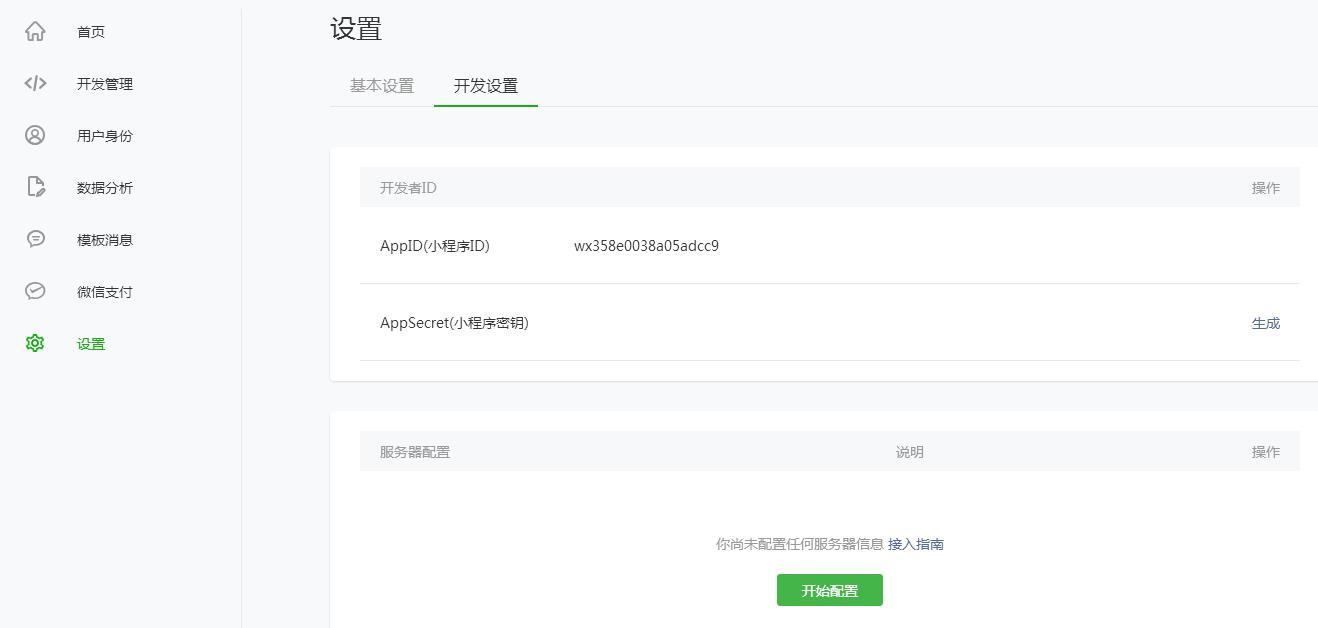This screenshot has height=628, width=1318.
Task: Click the AppID value wx358e0038a05adcc9
Action: coord(646,246)
